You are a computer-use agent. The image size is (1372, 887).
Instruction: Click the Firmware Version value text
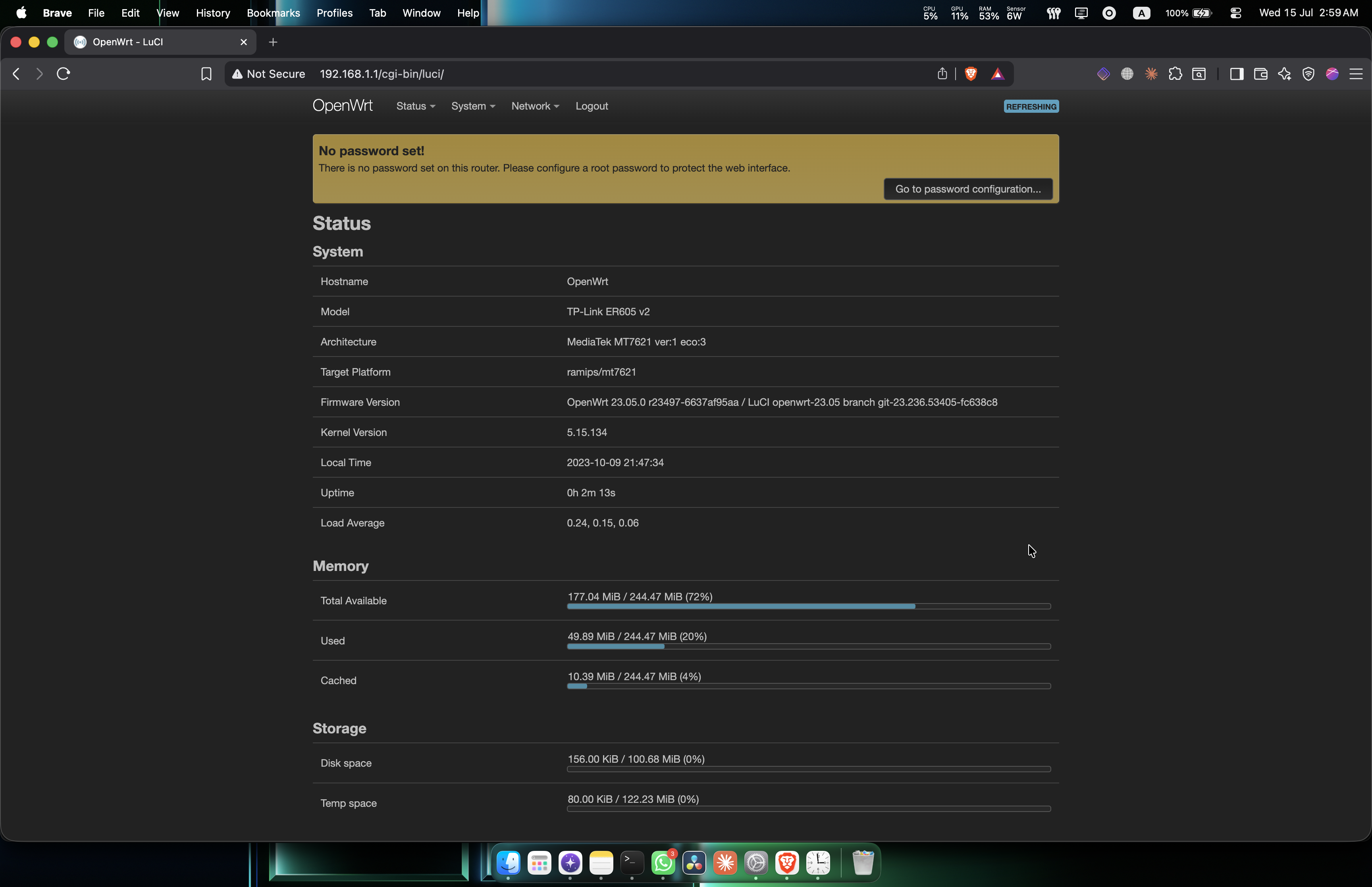[x=782, y=402]
